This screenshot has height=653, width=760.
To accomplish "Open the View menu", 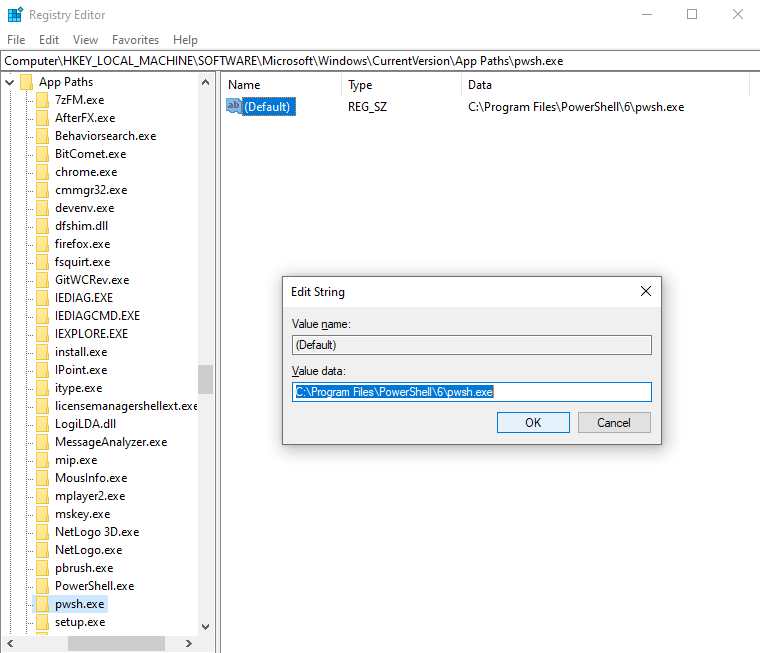I will tap(85, 40).
